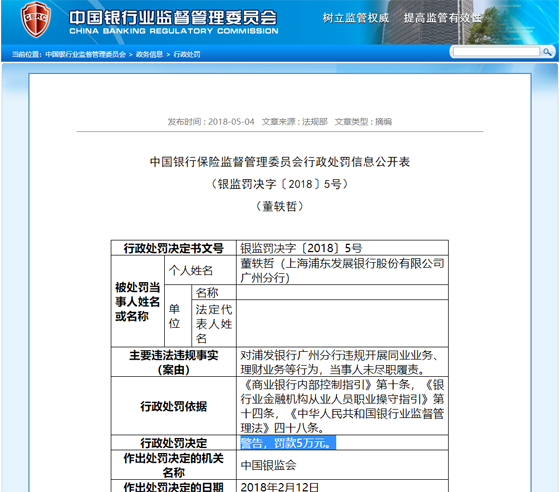Click the article title 行政处罚信息公开表
560x492 pixels.
click(280, 162)
